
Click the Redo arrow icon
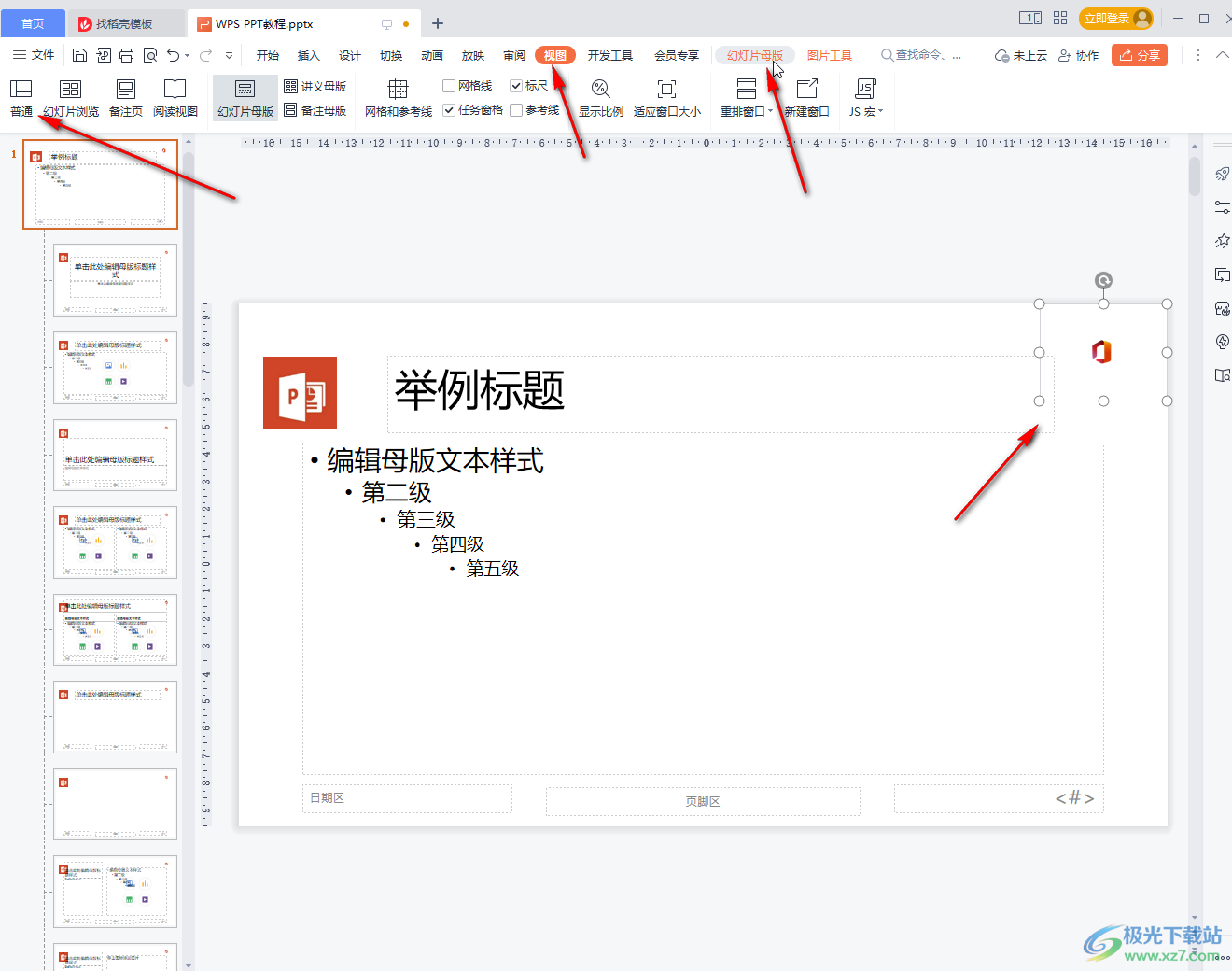(x=206, y=55)
